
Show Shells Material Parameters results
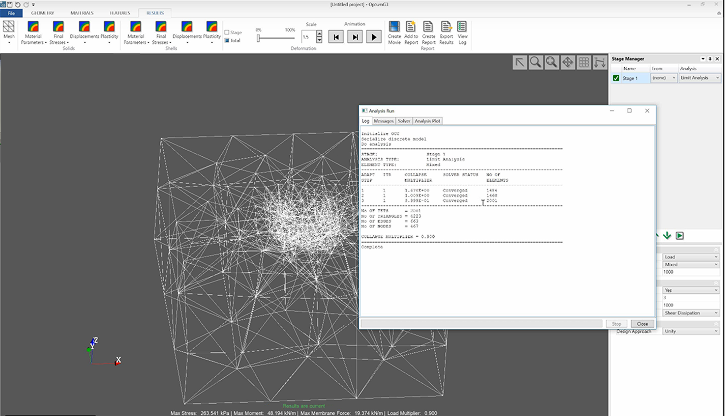click(135, 32)
